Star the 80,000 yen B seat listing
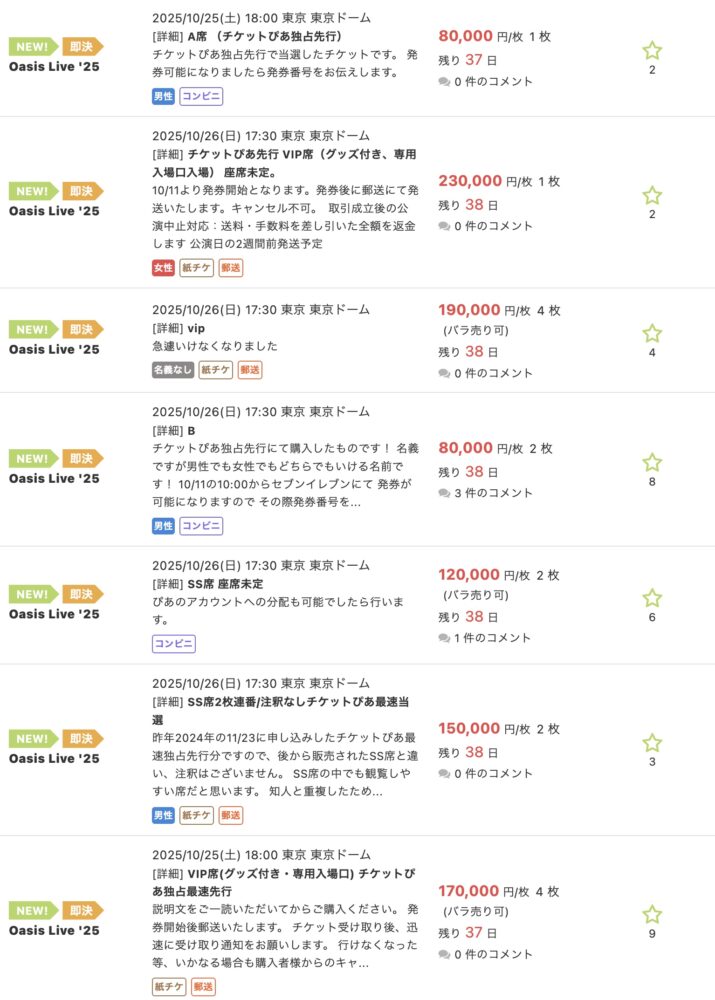The height and width of the screenshot is (1000, 715). tap(652, 462)
